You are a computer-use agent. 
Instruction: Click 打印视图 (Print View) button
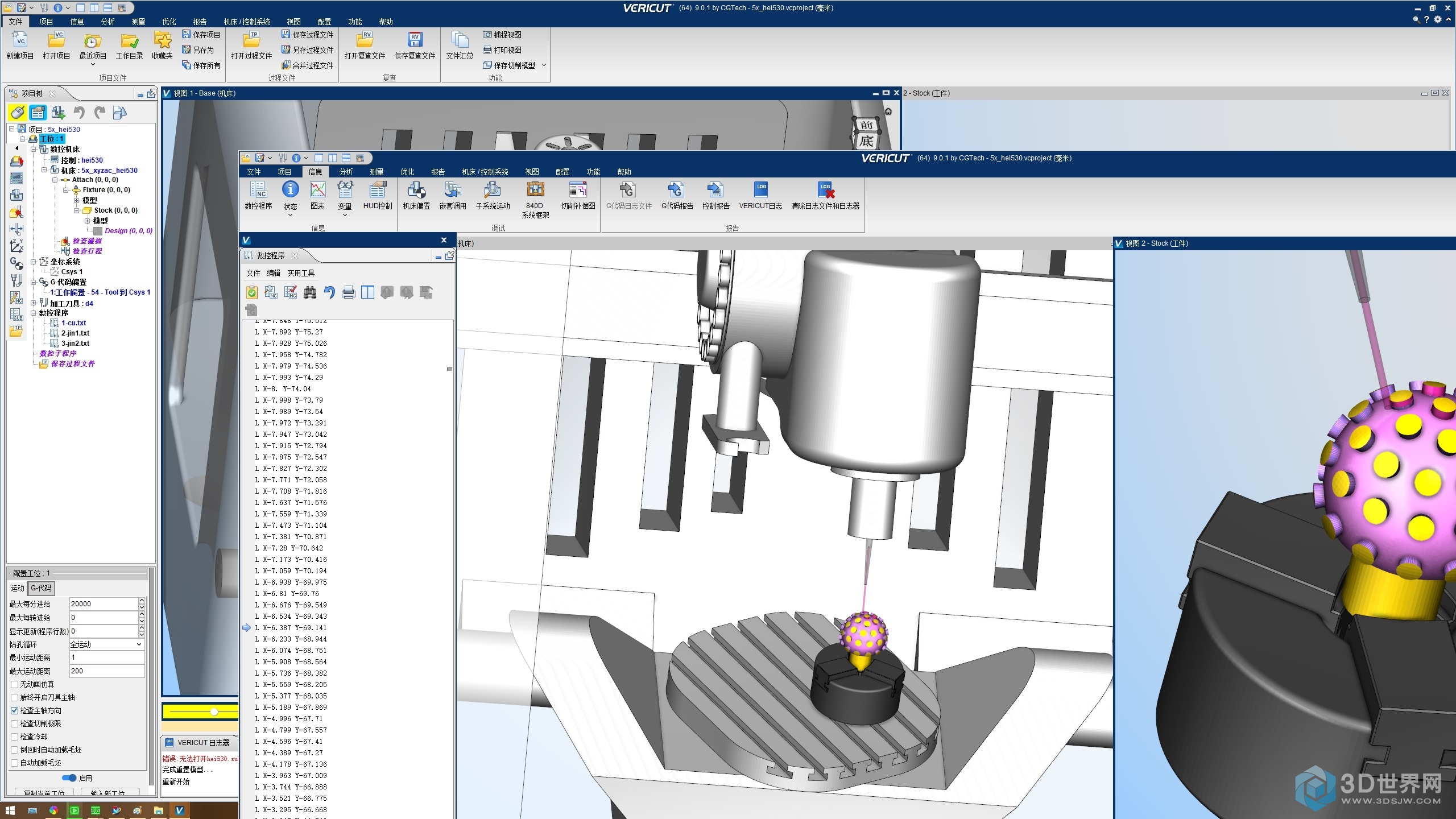[x=502, y=50]
